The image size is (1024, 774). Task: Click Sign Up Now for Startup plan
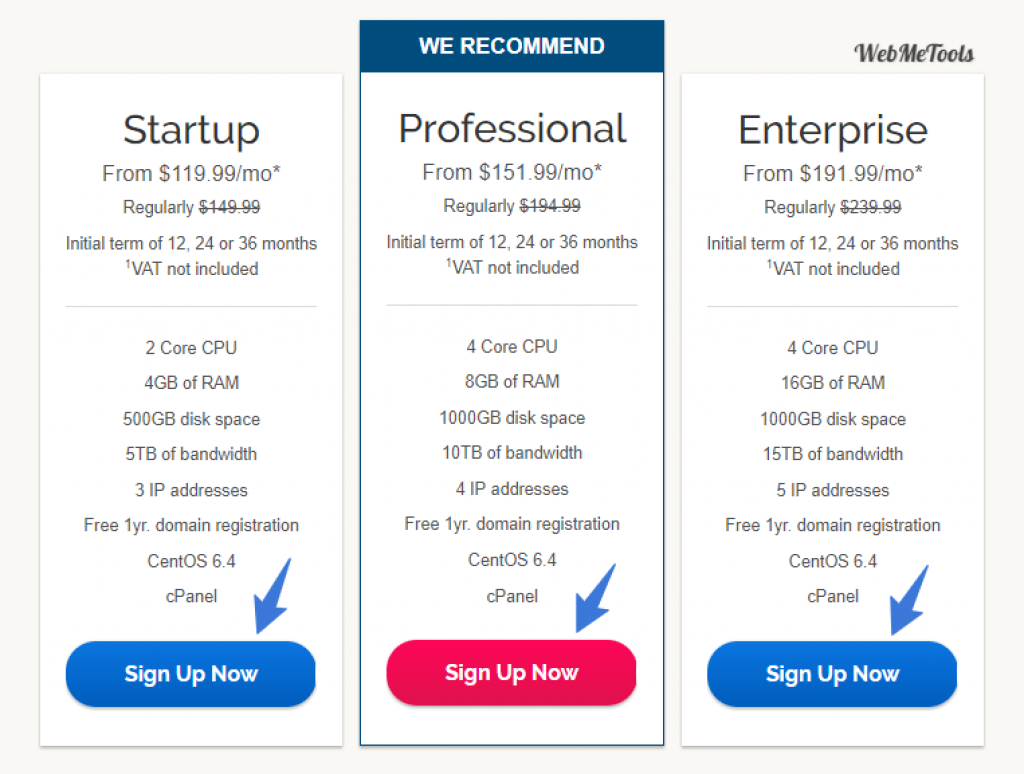pyautogui.click(x=191, y=673)
